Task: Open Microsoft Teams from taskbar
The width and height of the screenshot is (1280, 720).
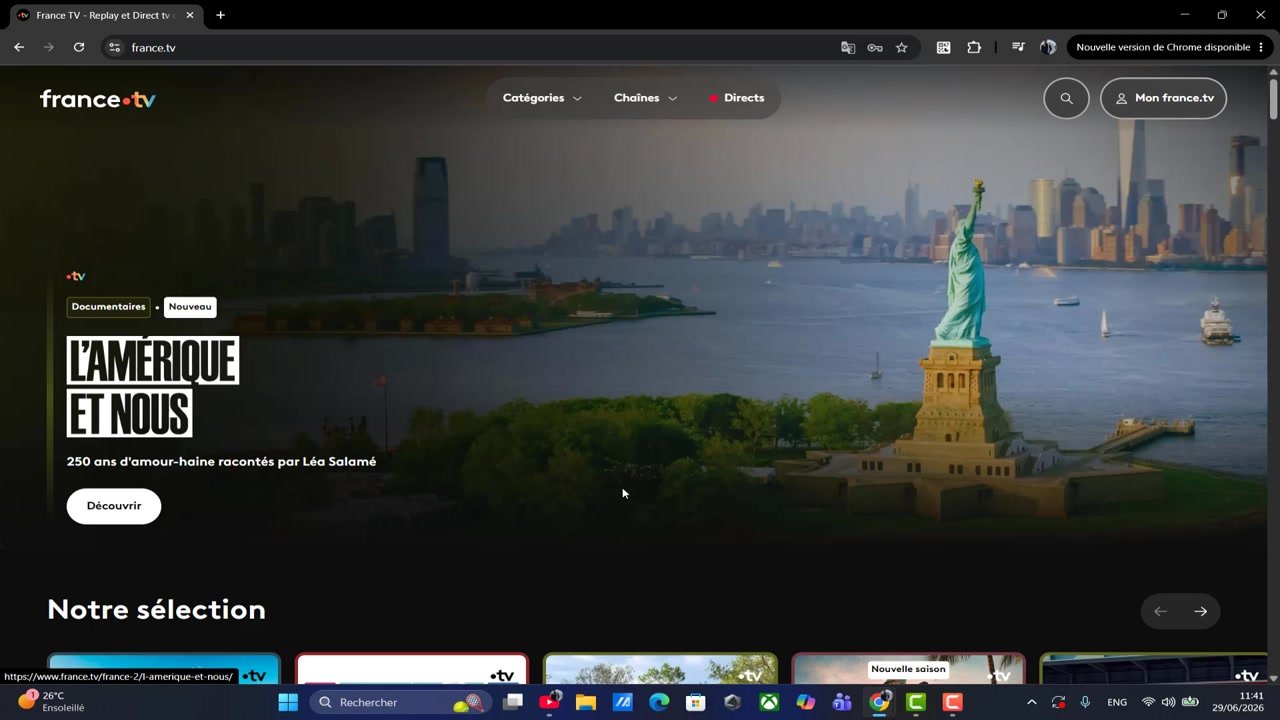Action: click(x=842, y=702)
